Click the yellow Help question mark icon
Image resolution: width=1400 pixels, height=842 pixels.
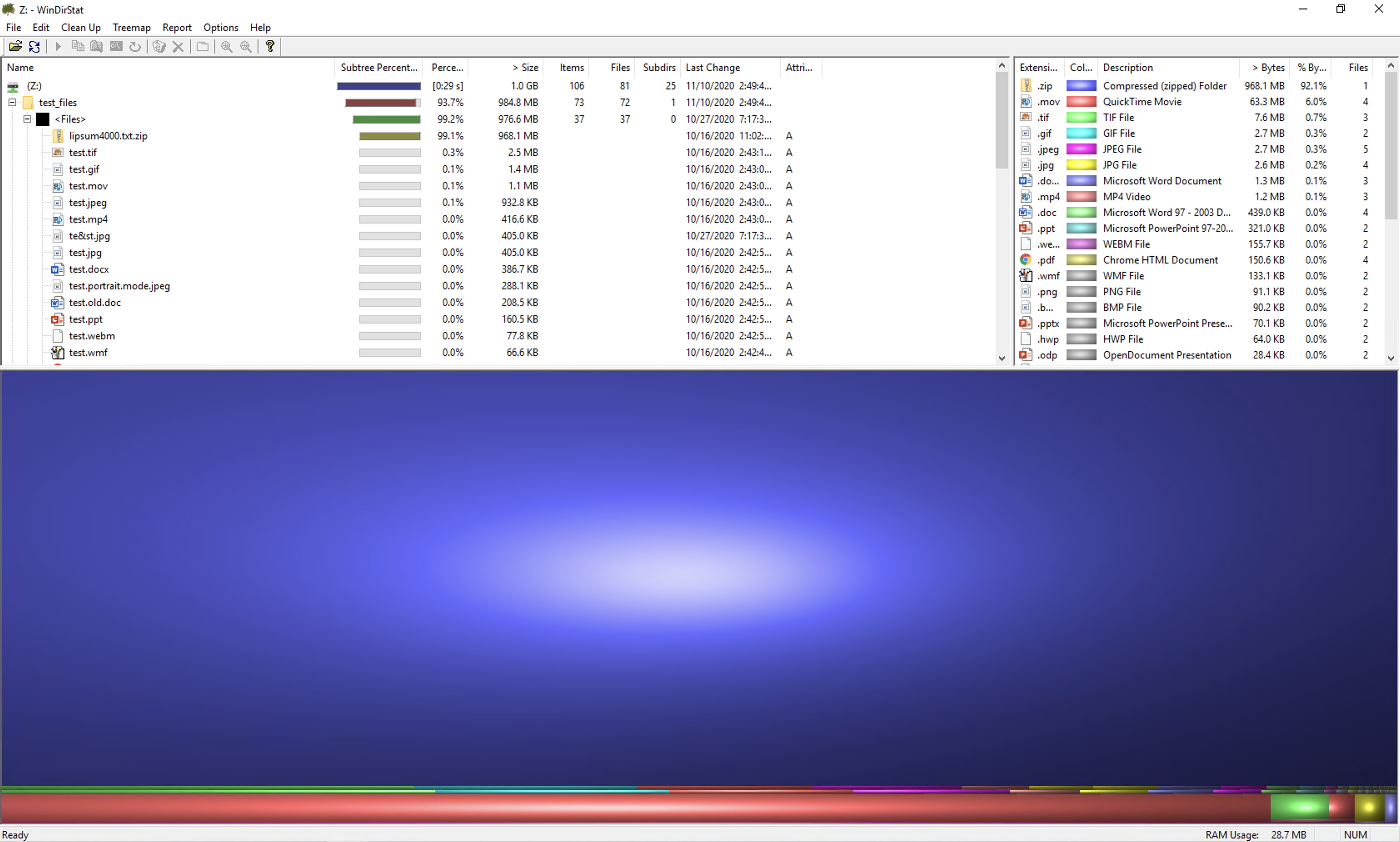pos(270,47)
